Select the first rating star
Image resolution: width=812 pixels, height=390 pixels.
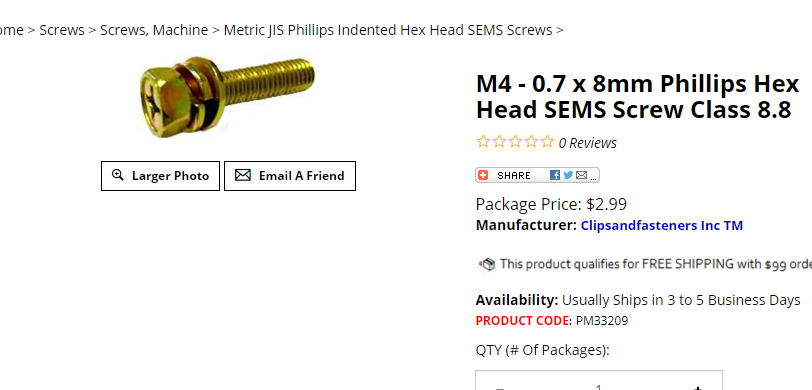(x=483, y=141)
